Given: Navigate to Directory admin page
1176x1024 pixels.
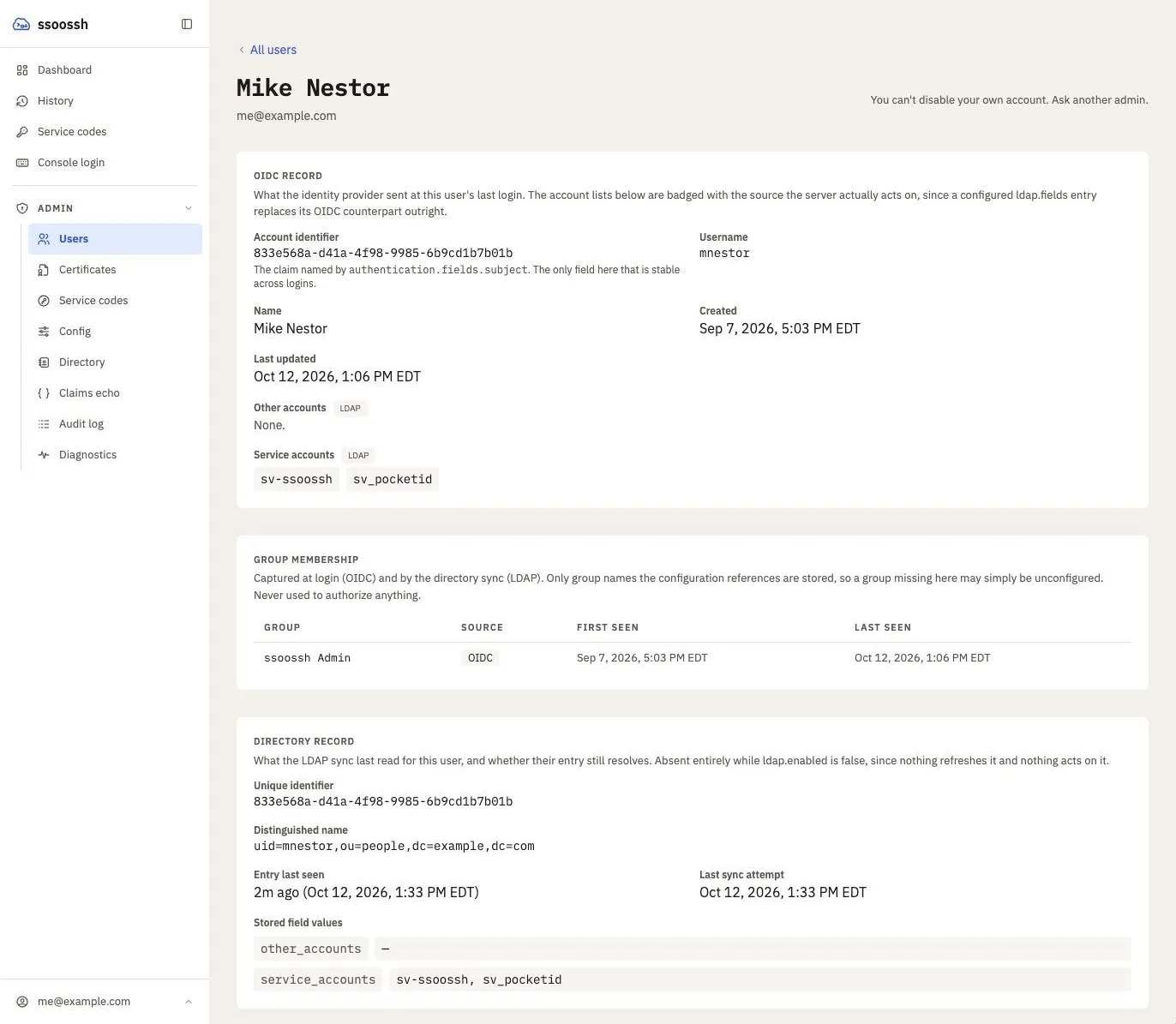Looking at the screenshot, I should pyautogui.click(x=115, y=362).
